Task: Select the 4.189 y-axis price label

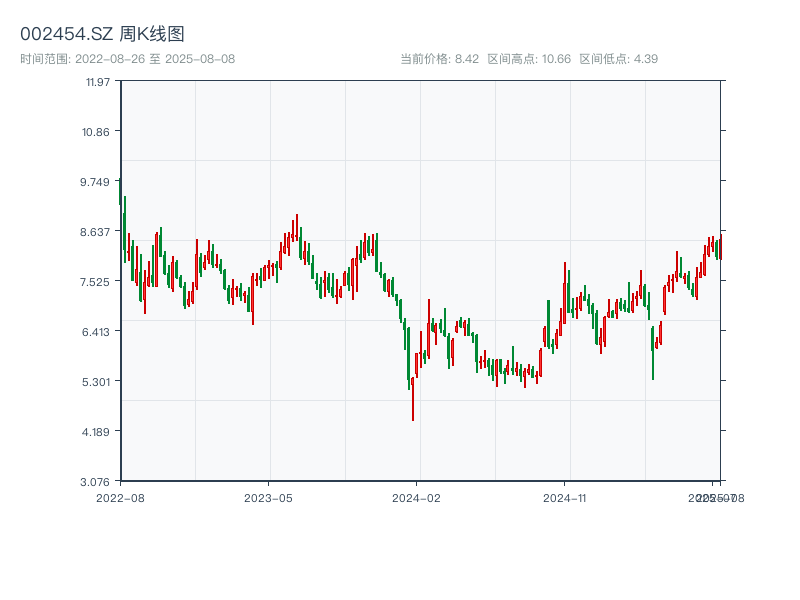Action: point(96,432)
